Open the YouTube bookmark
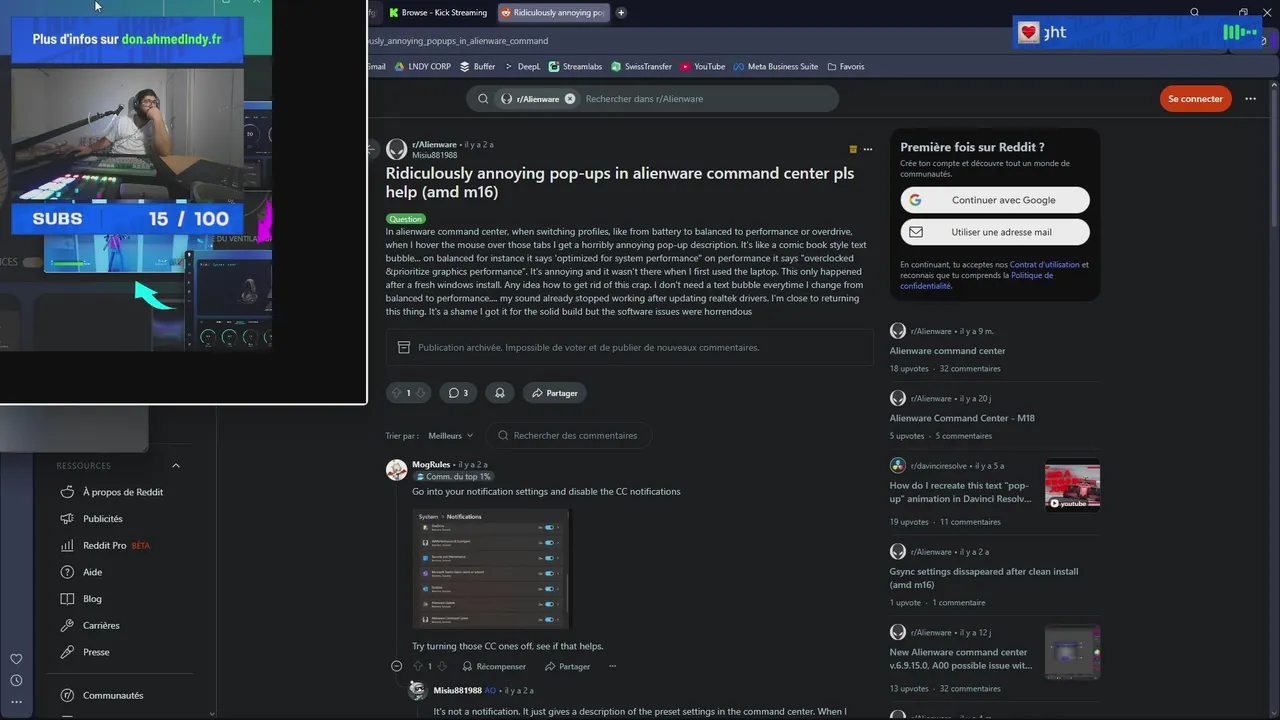1280x720 pixels. [x=703, y=67]
